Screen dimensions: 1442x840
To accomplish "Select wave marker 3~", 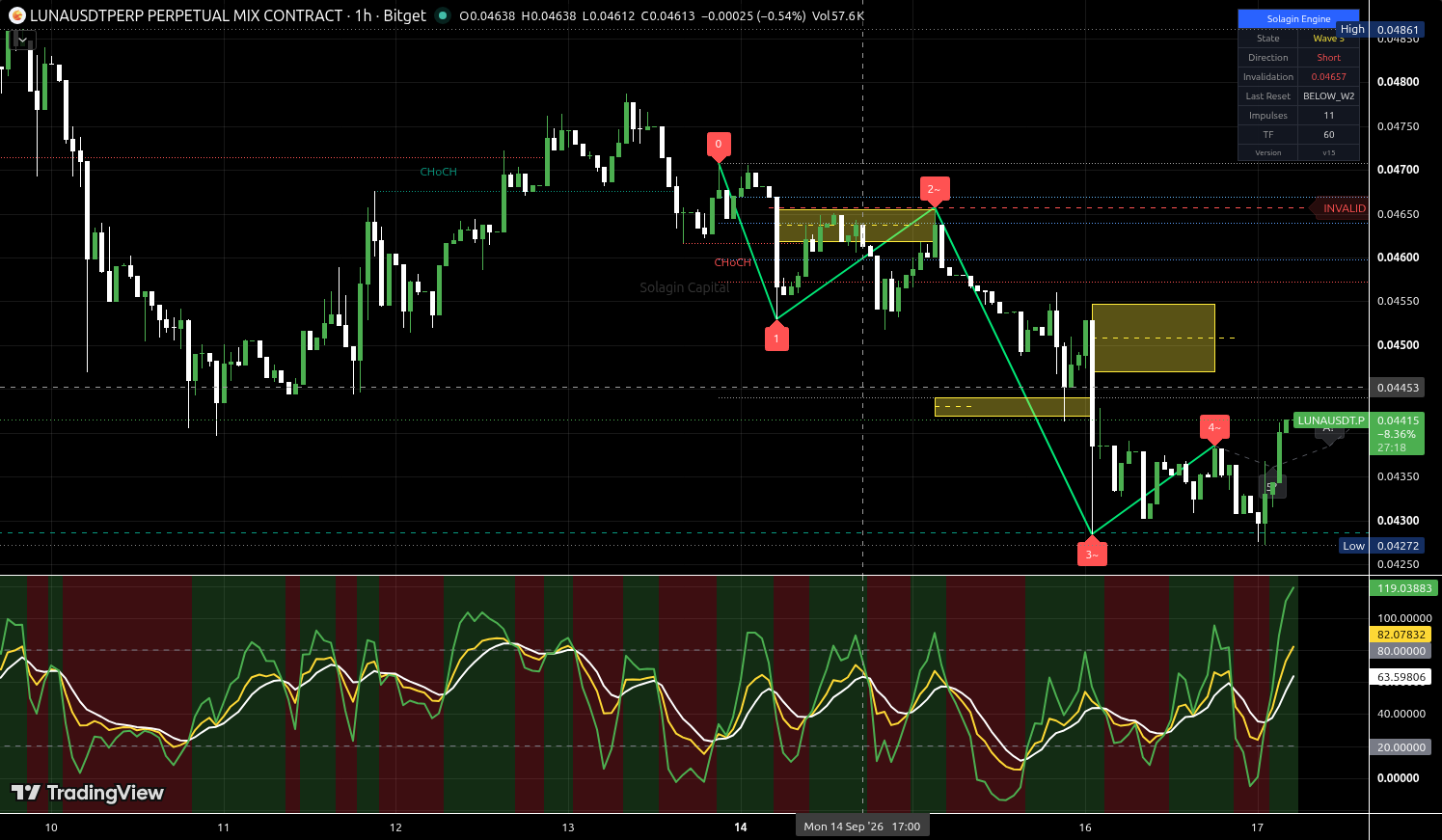I will 1092,554.
